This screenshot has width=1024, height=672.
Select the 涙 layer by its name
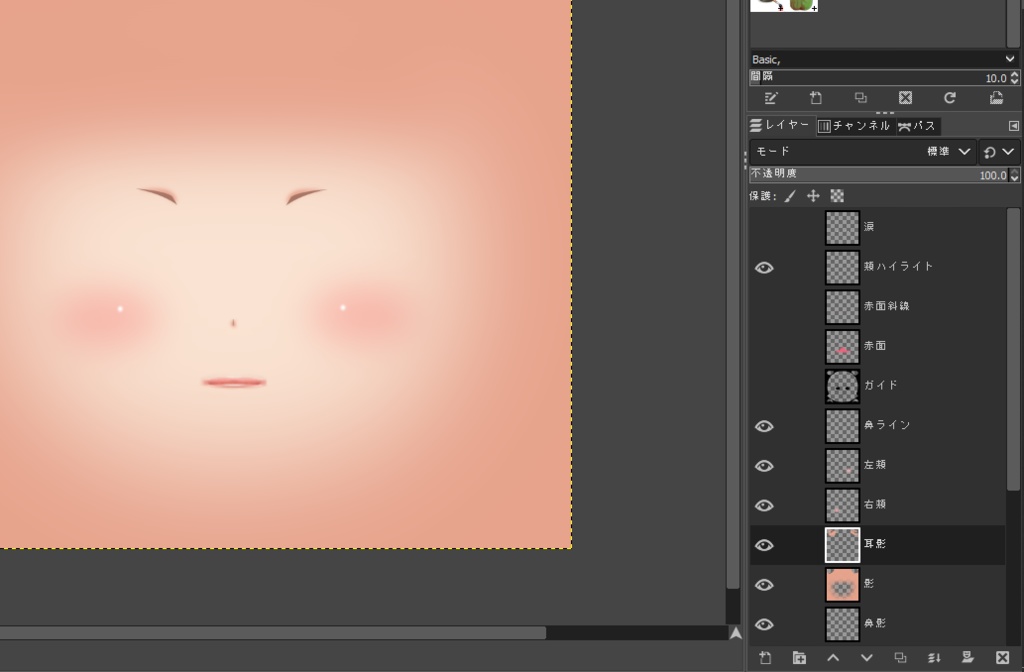(x=869, y=227)
